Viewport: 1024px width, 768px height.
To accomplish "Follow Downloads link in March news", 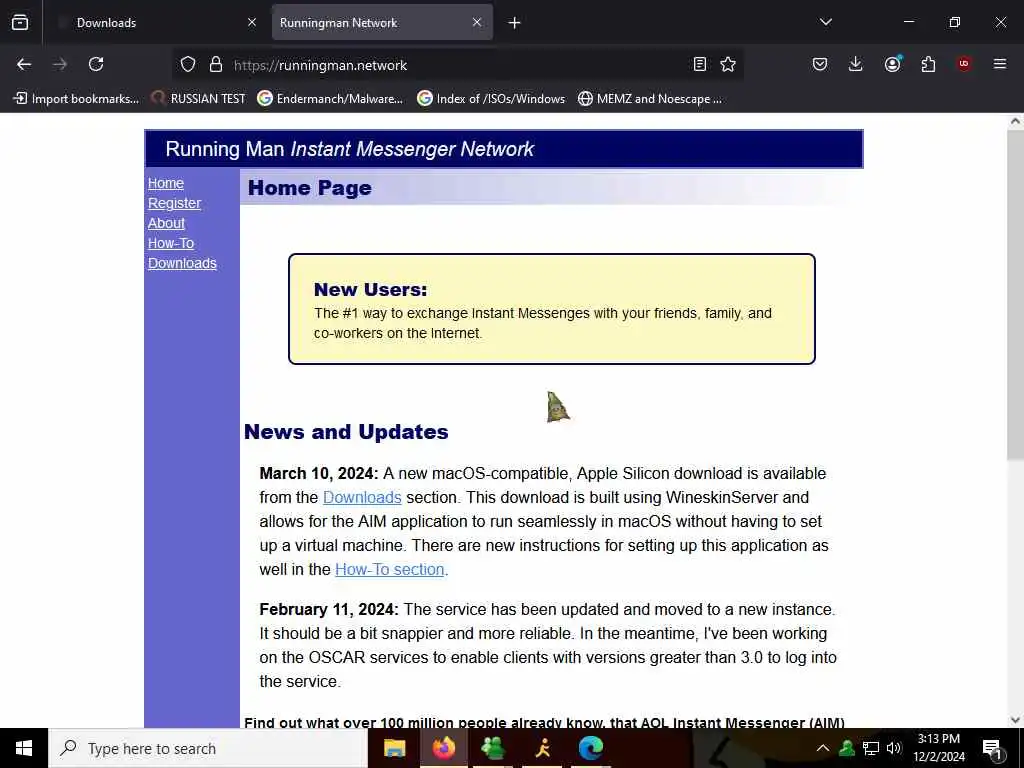I will [x=362, y=498].
